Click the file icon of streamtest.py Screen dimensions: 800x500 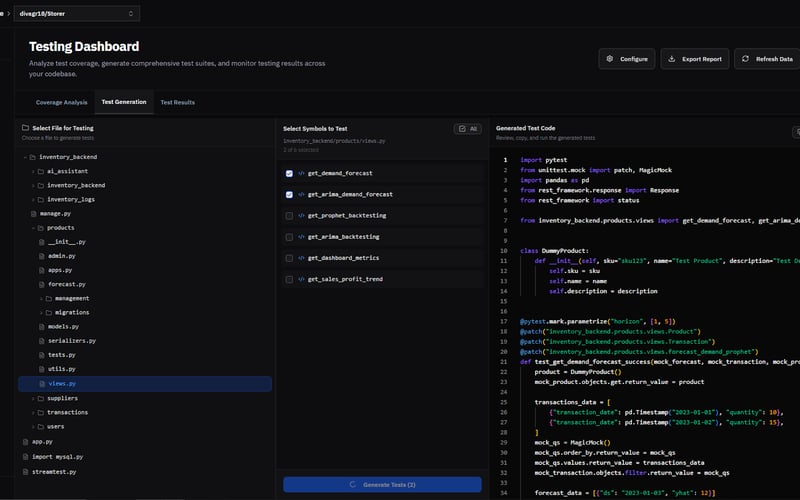coord(26,472)
